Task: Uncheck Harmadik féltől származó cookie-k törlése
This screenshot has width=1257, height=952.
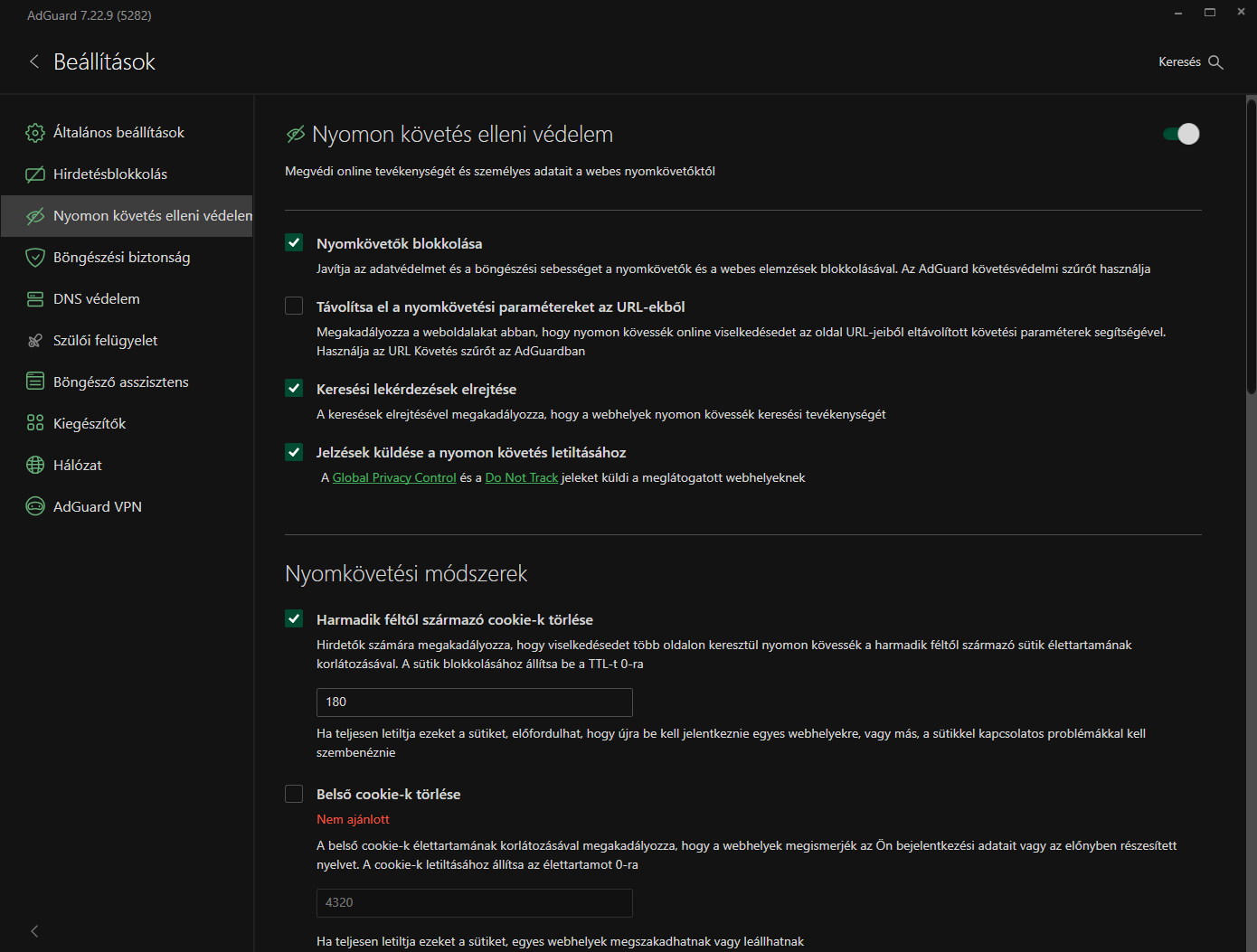Action: [x=294, y=618]
